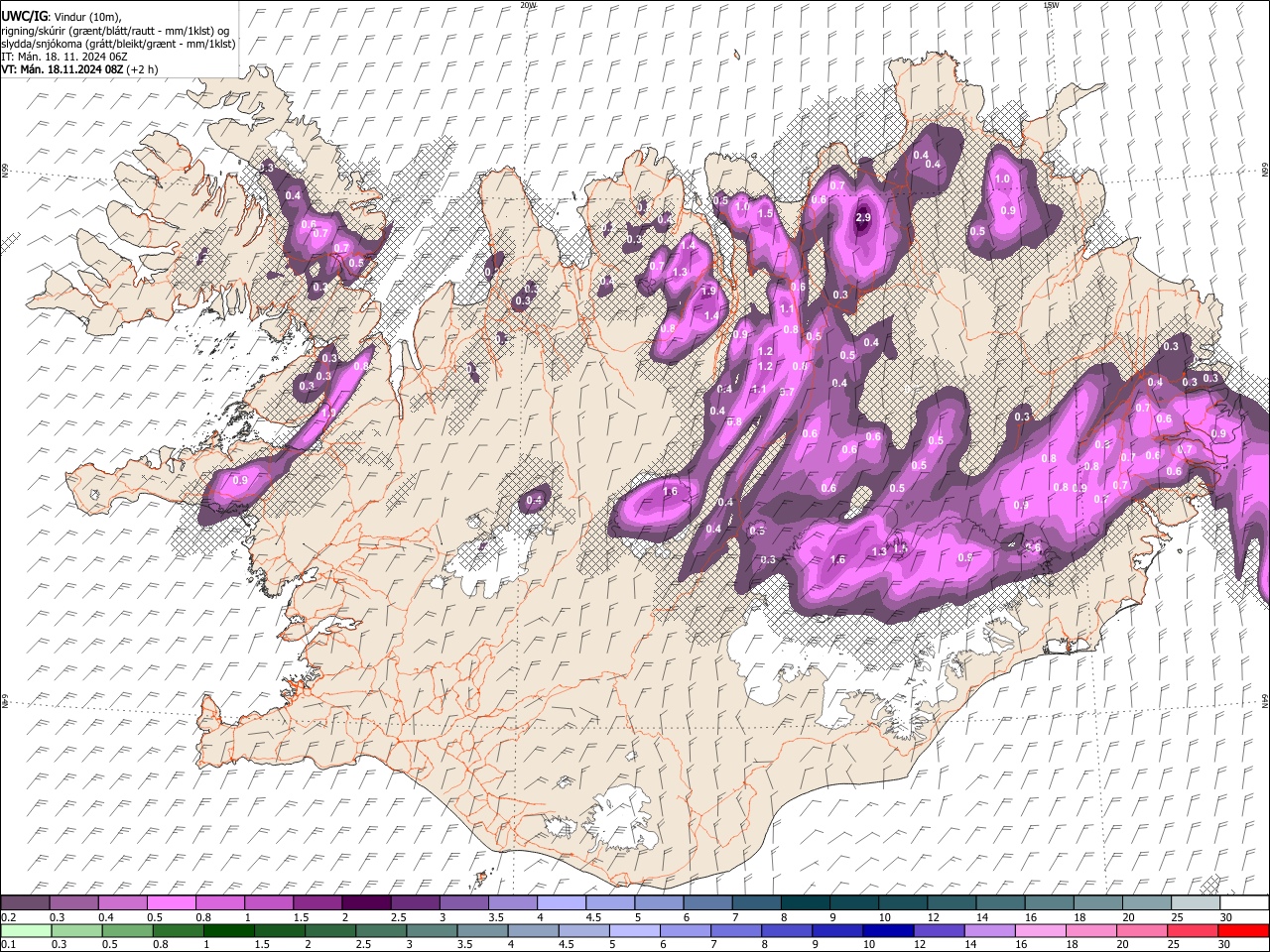
Task: Click the red lower legend swatch labeled 30
Action: click(x=1244, y=930)
